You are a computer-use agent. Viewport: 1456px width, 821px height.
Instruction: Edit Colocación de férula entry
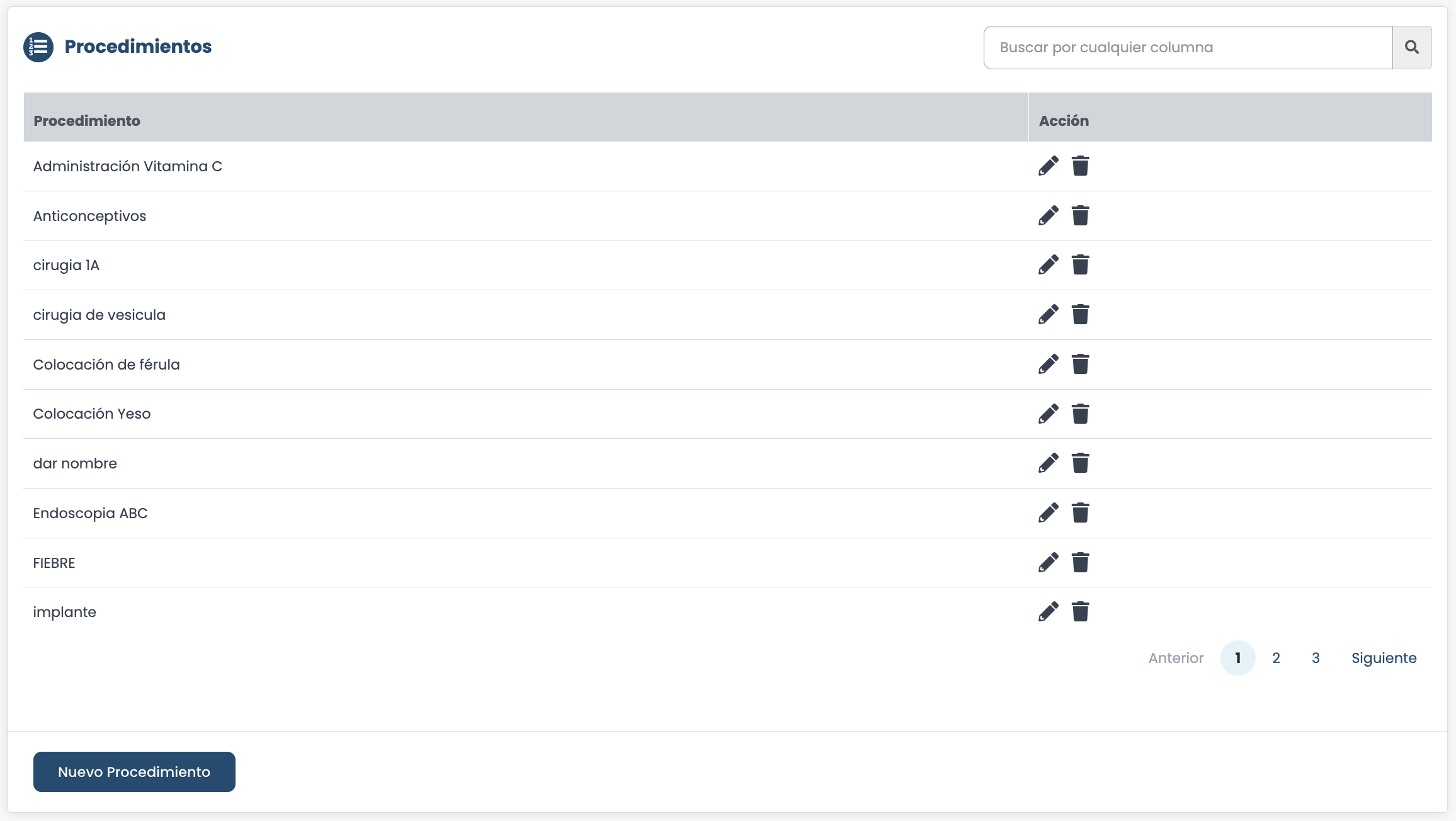pos(1049,365)
